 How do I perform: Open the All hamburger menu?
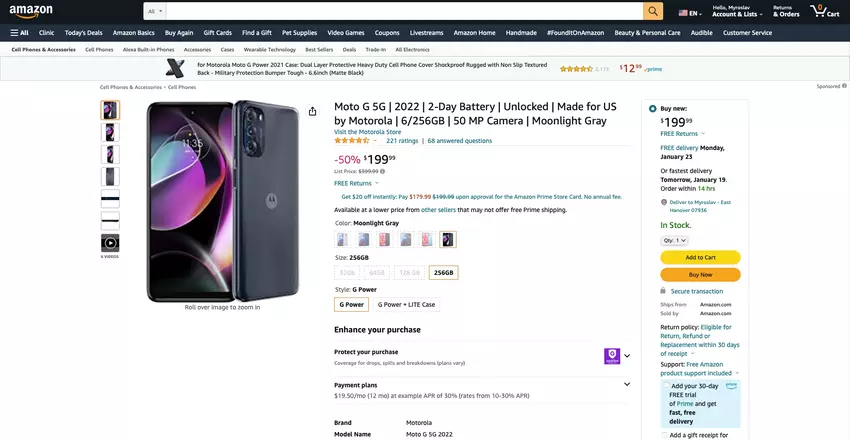coord(20,32)
